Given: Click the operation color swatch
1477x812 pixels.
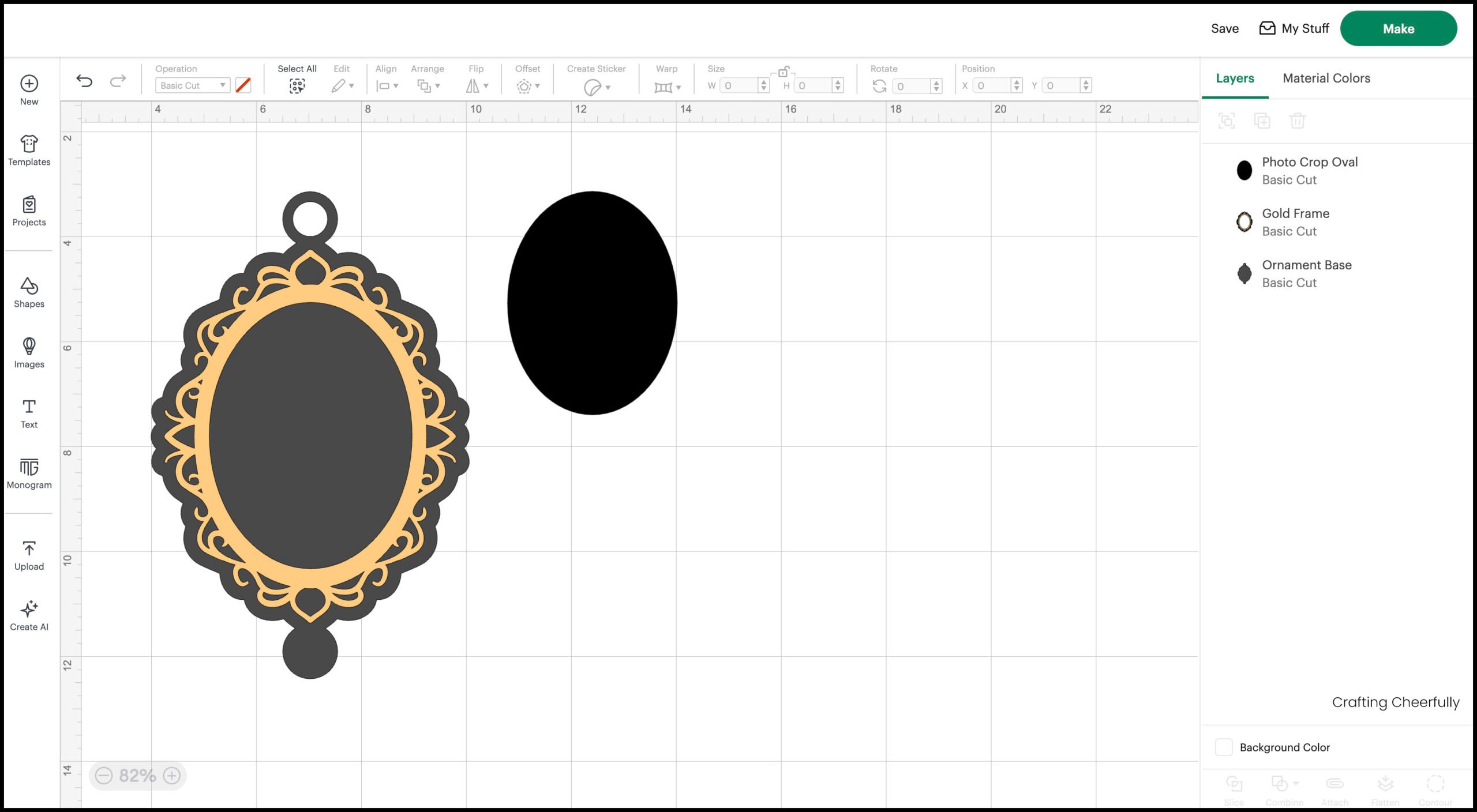Looking at the screenshot, I should (243, 85).
